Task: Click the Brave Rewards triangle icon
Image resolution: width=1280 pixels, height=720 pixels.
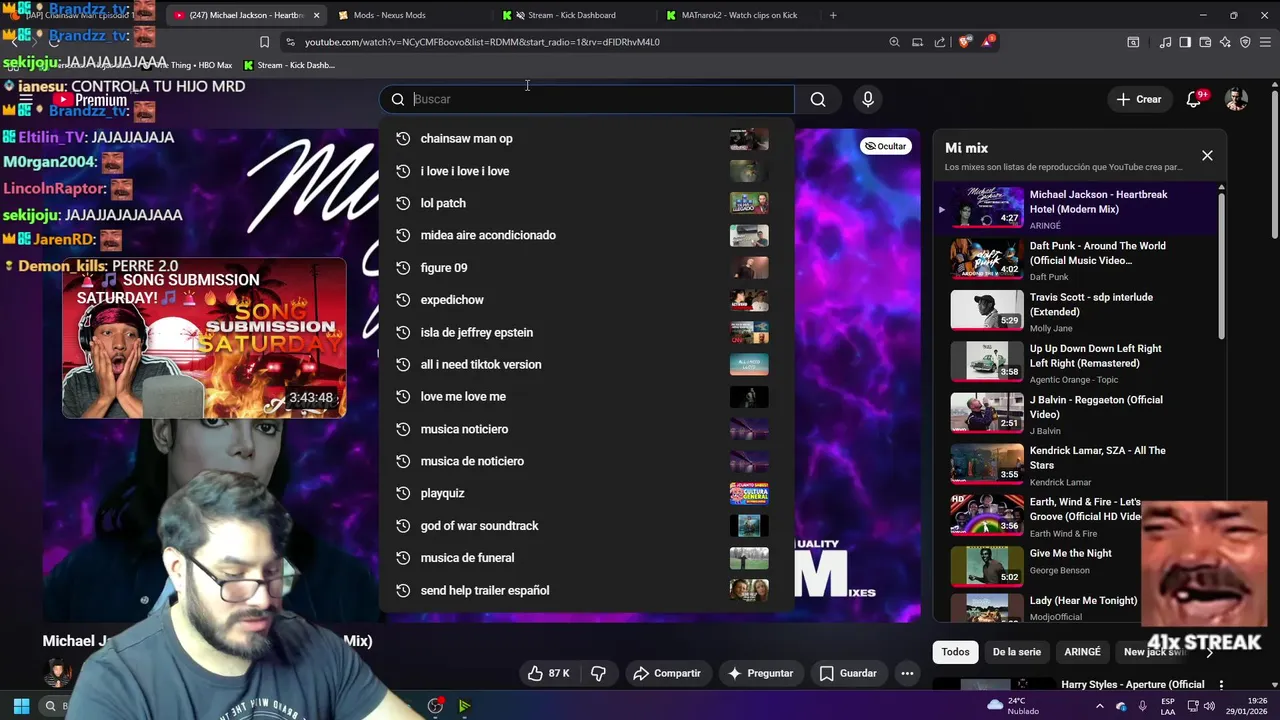Action: [989, 42]
